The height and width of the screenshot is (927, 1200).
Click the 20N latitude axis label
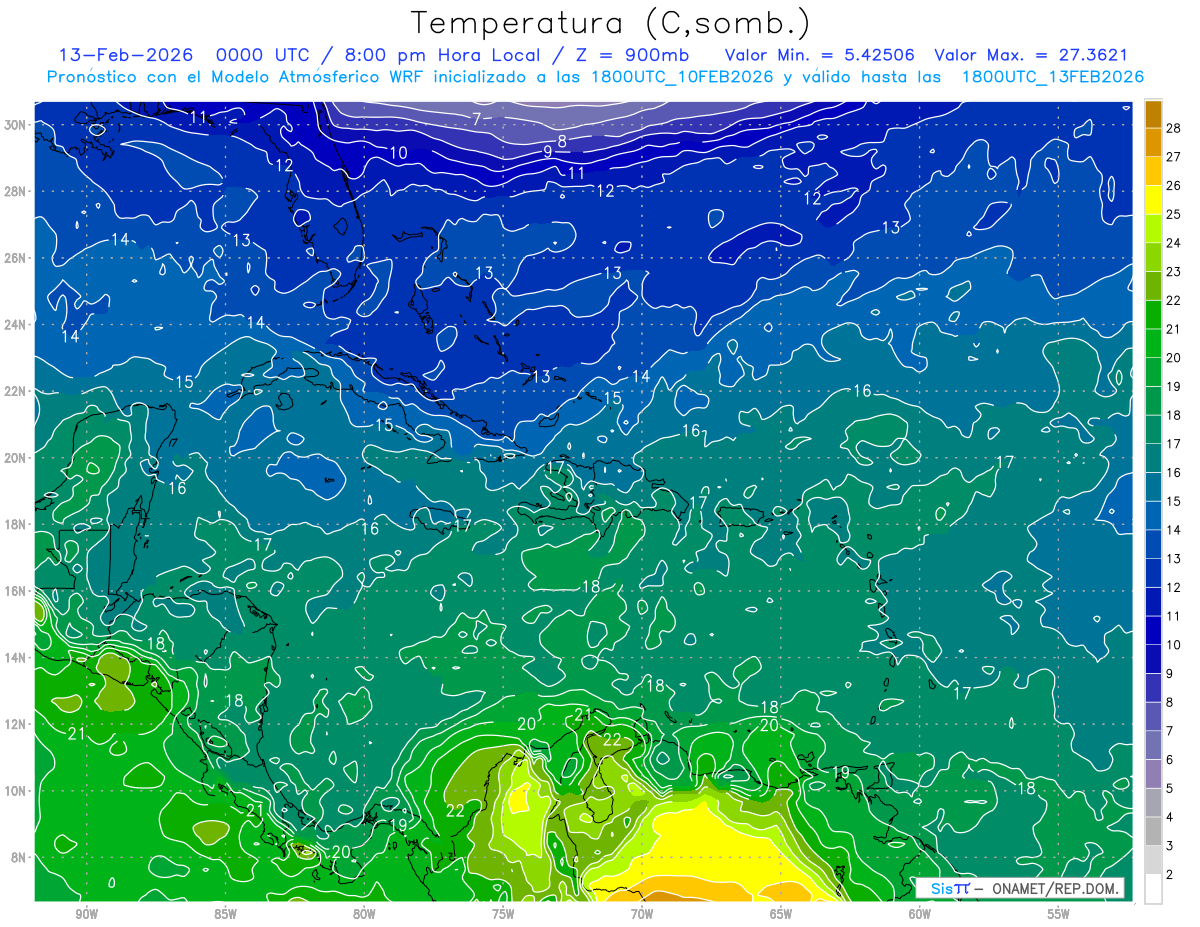[x=17, y=457]
